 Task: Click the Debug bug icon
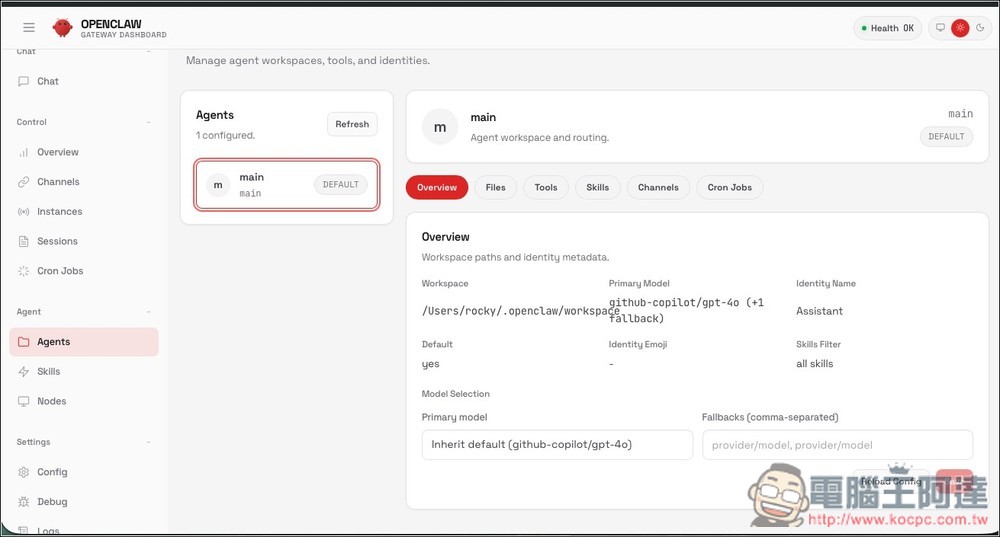pyautogui.click(x=24, y=502)
